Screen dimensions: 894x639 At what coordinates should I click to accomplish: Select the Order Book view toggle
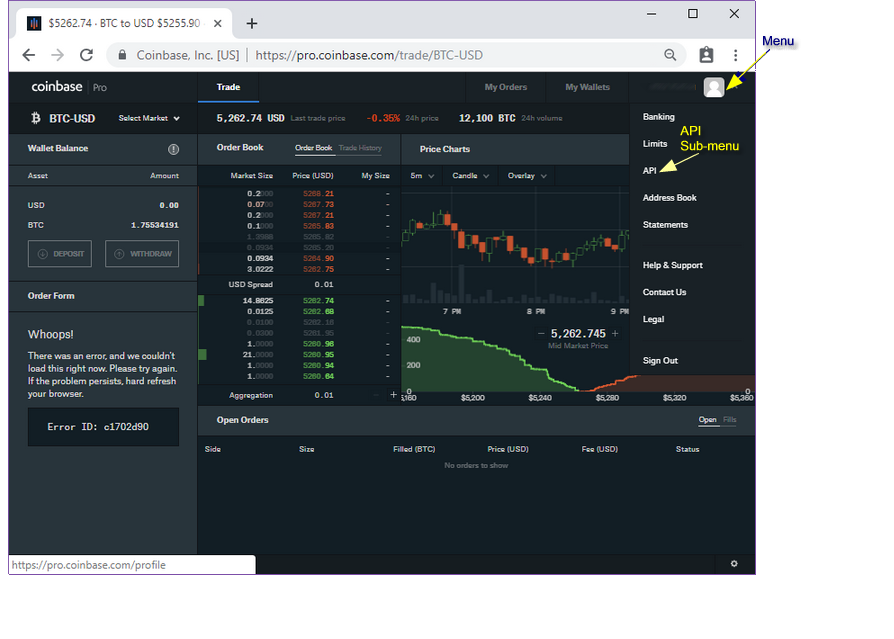tap(313, 148)
